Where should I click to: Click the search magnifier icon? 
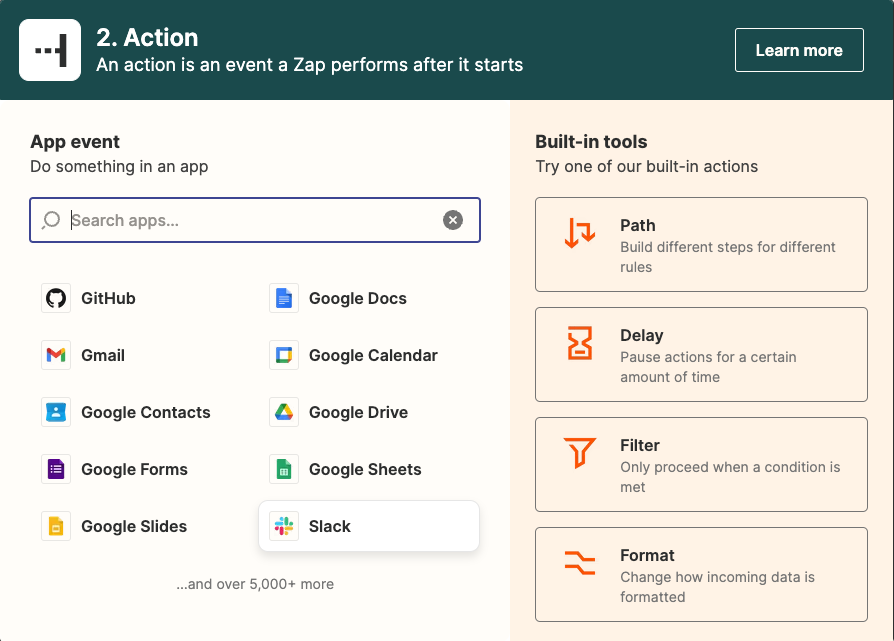click(x=51, y=220)
